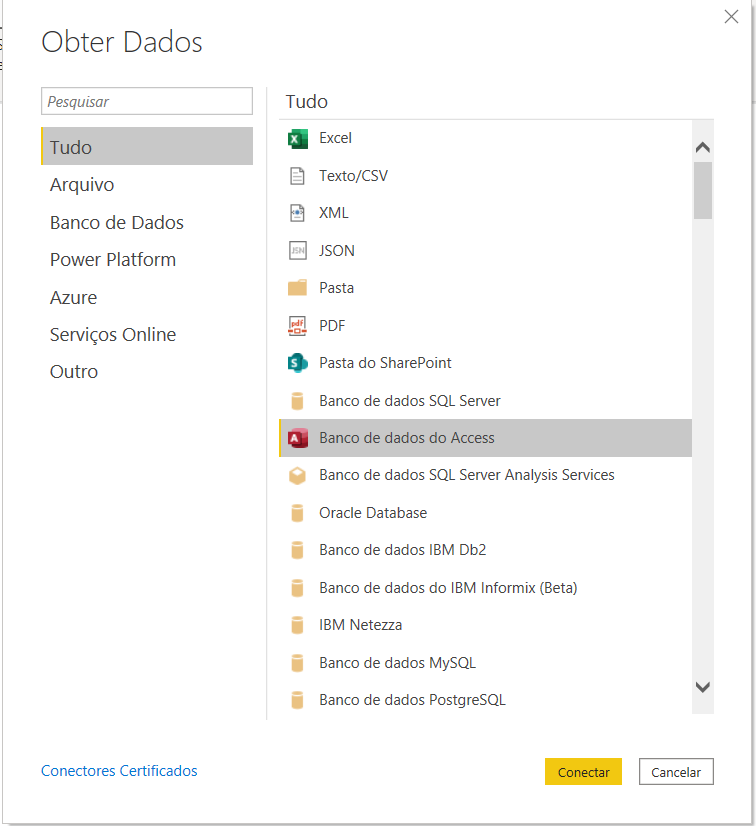Select Banco de dados PostgreSQL label
This screenshot has height=828, width=756.
[412, 700]
